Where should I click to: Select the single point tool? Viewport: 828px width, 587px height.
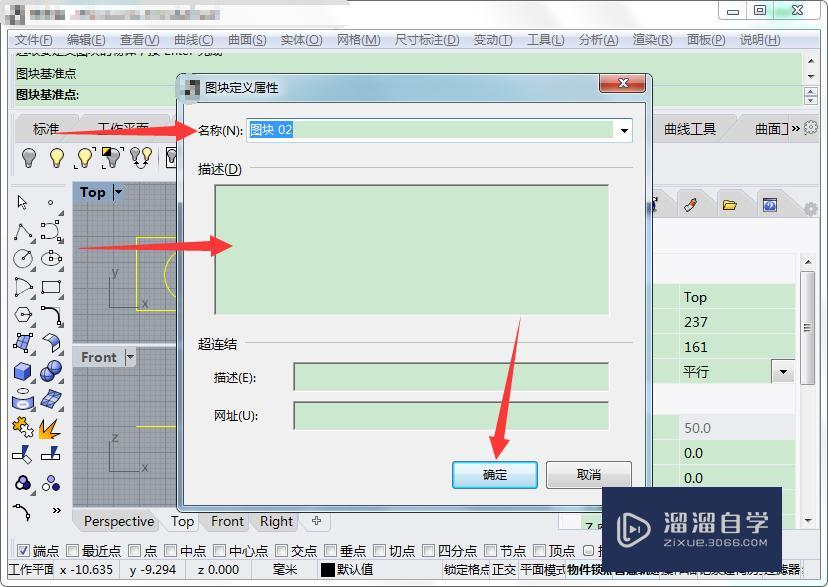pyautogui.click(x=51, y=202)
